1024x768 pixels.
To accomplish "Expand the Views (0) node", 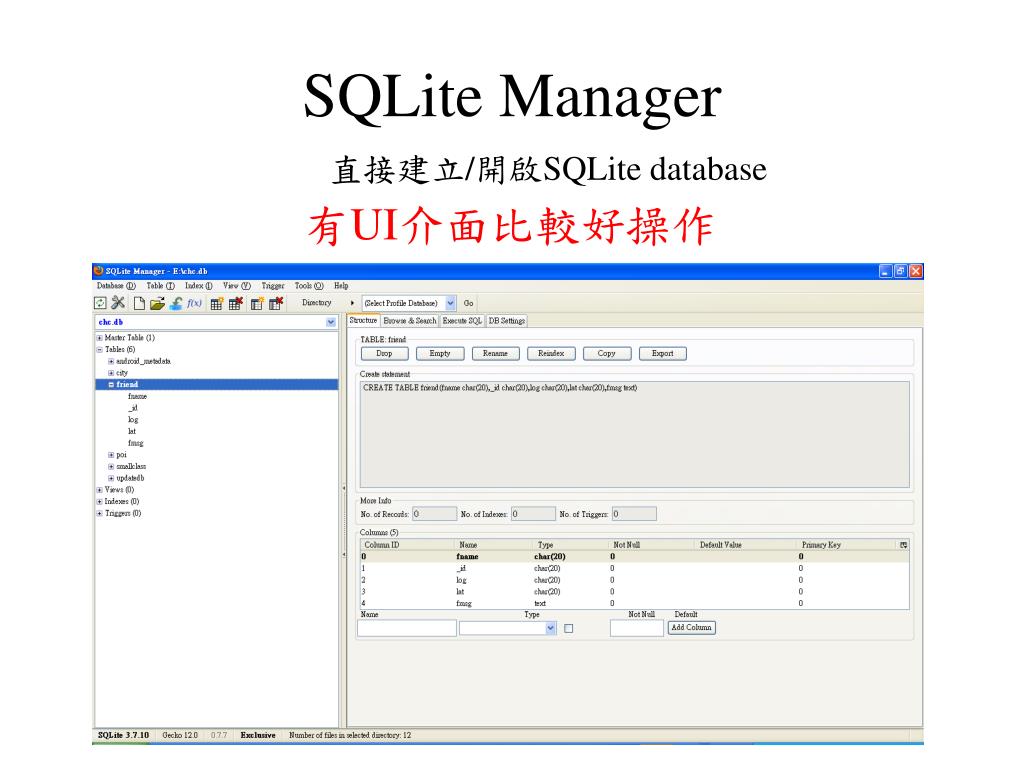I will (x=100, y=490).
